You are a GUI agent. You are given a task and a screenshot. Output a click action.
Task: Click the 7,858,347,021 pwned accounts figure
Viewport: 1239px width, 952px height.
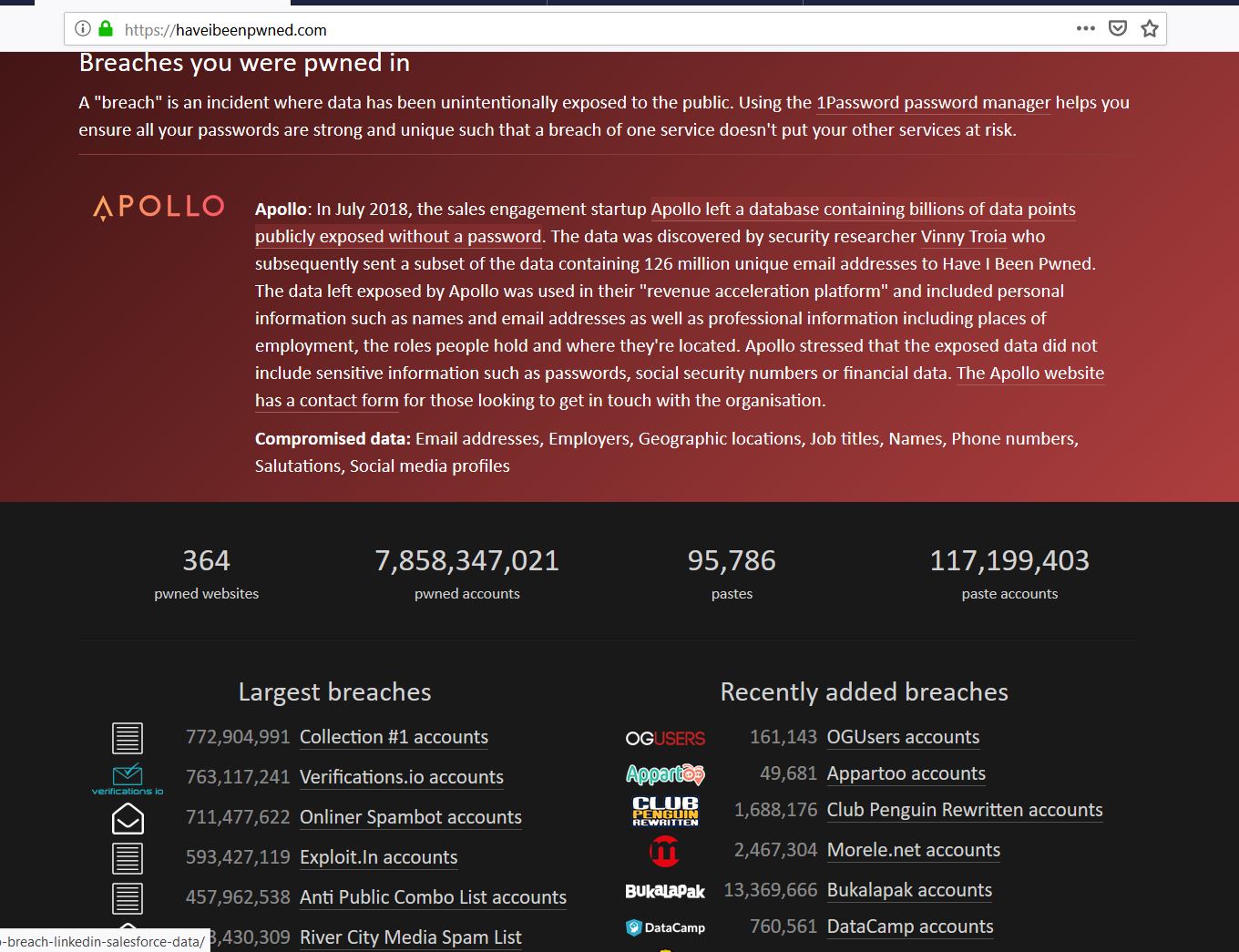pyautogui.click(x=467, y=560)
